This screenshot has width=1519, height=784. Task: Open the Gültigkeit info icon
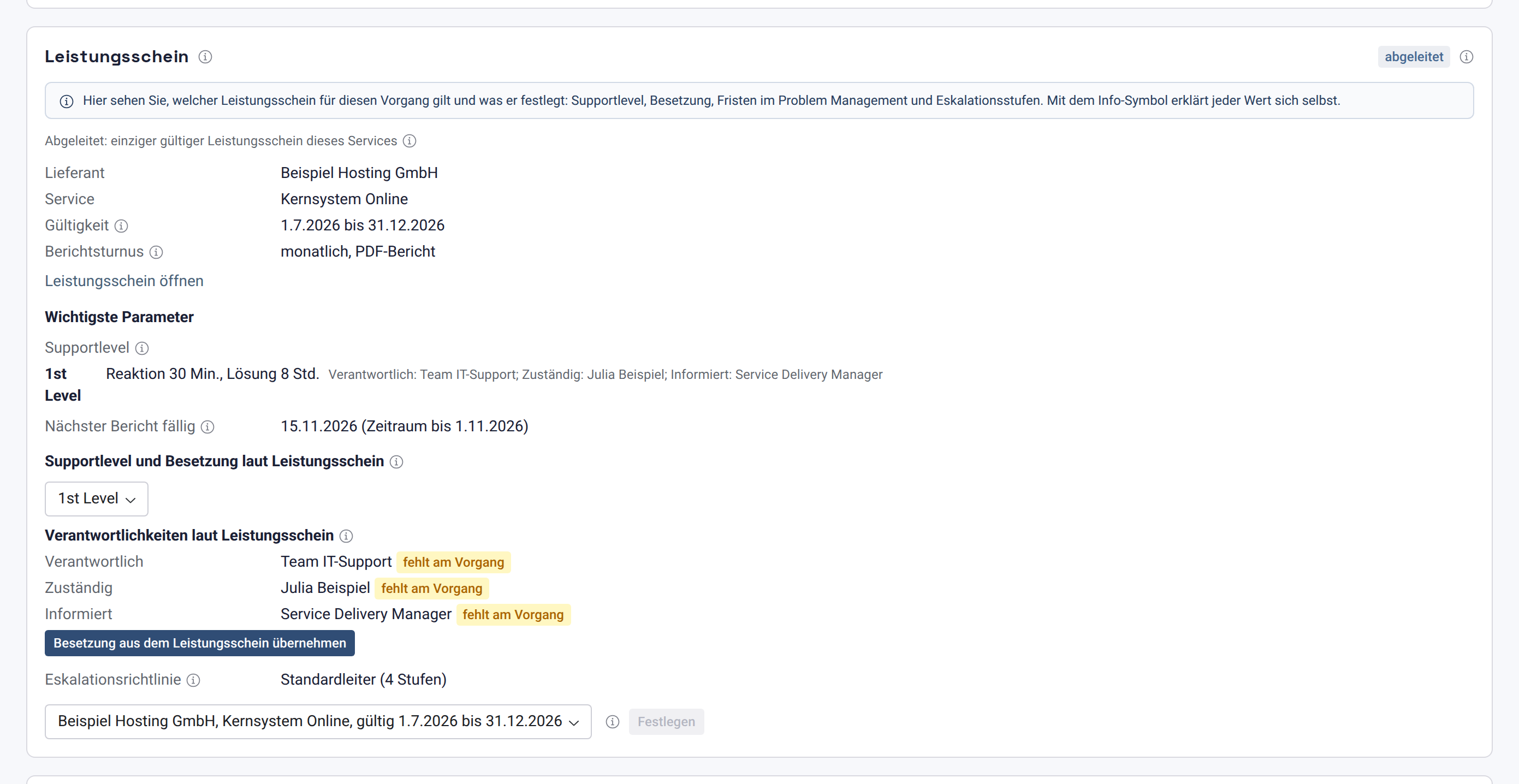121,226
